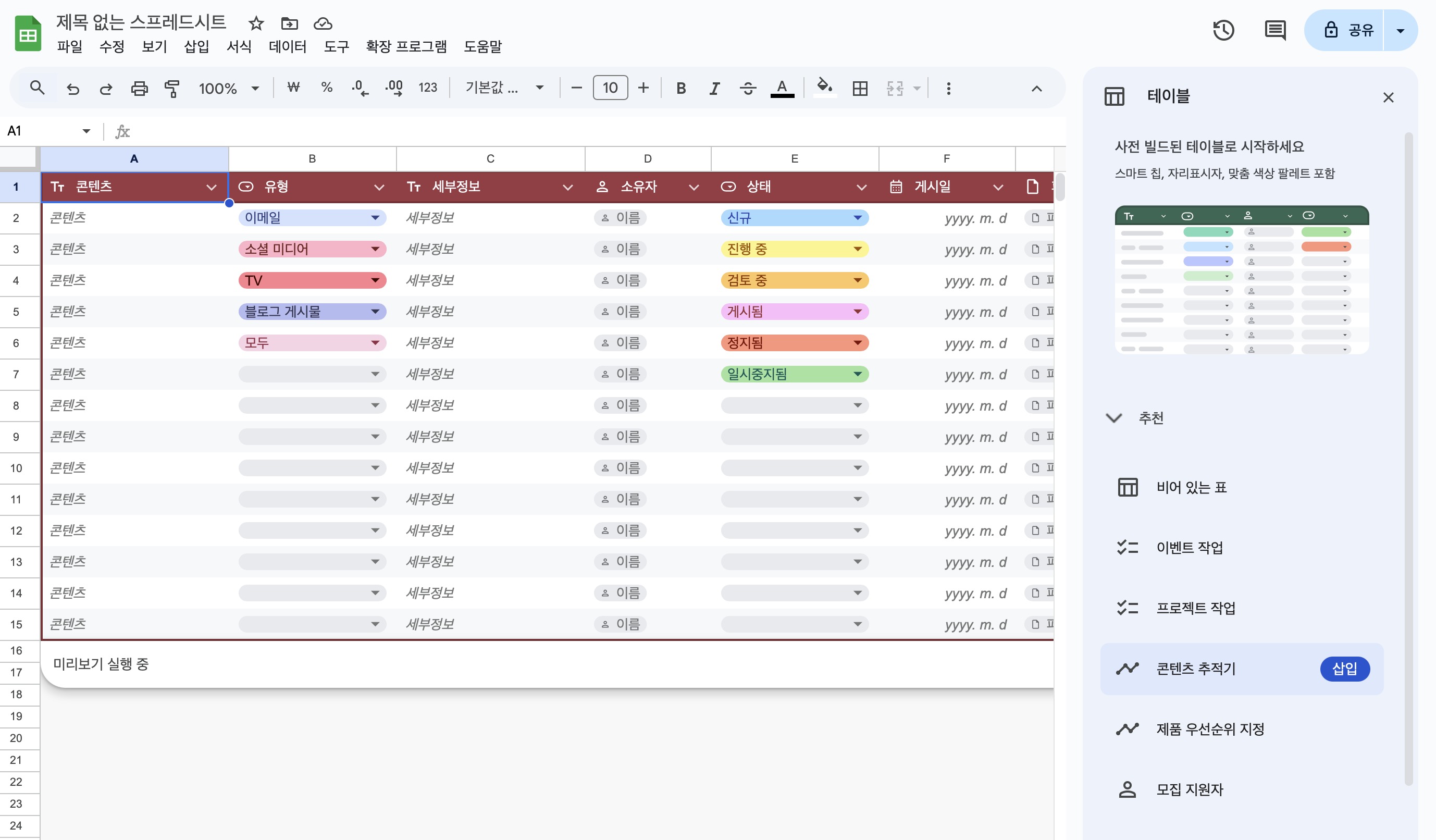Toggle bold formatting

[x=680, y=89]
